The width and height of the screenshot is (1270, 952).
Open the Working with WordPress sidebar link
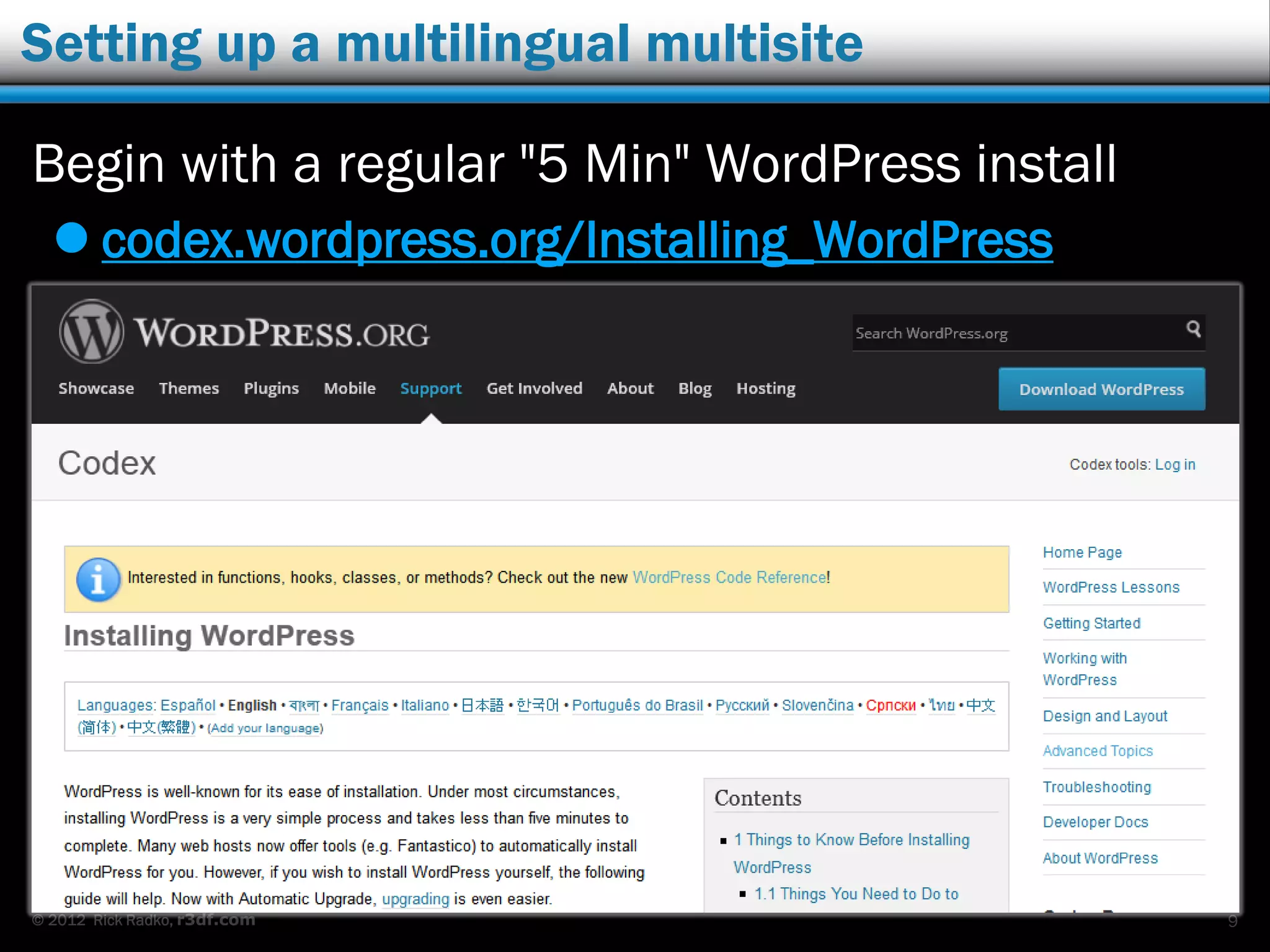click(1085, 669)
